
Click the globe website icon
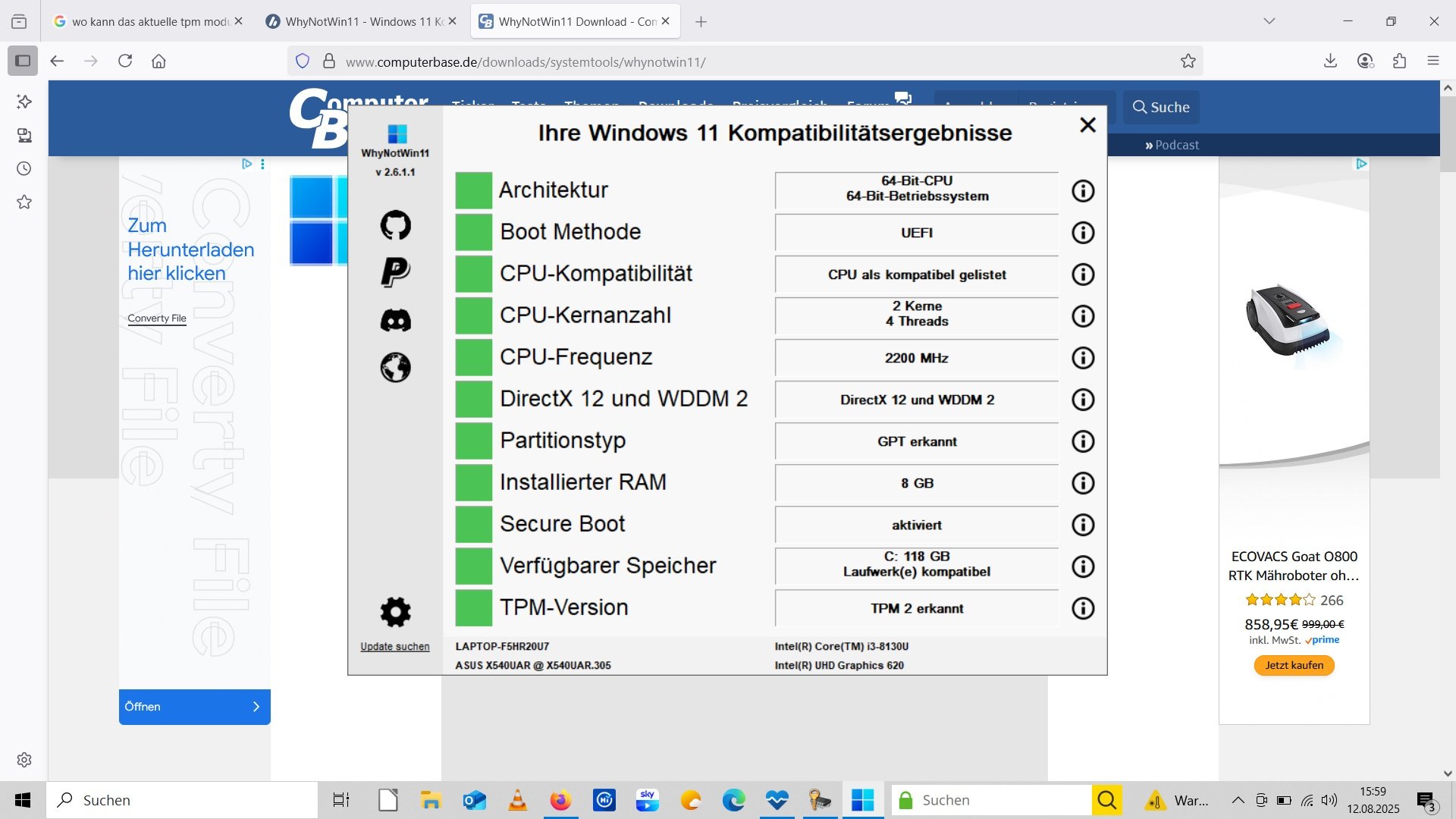[395, 368]
